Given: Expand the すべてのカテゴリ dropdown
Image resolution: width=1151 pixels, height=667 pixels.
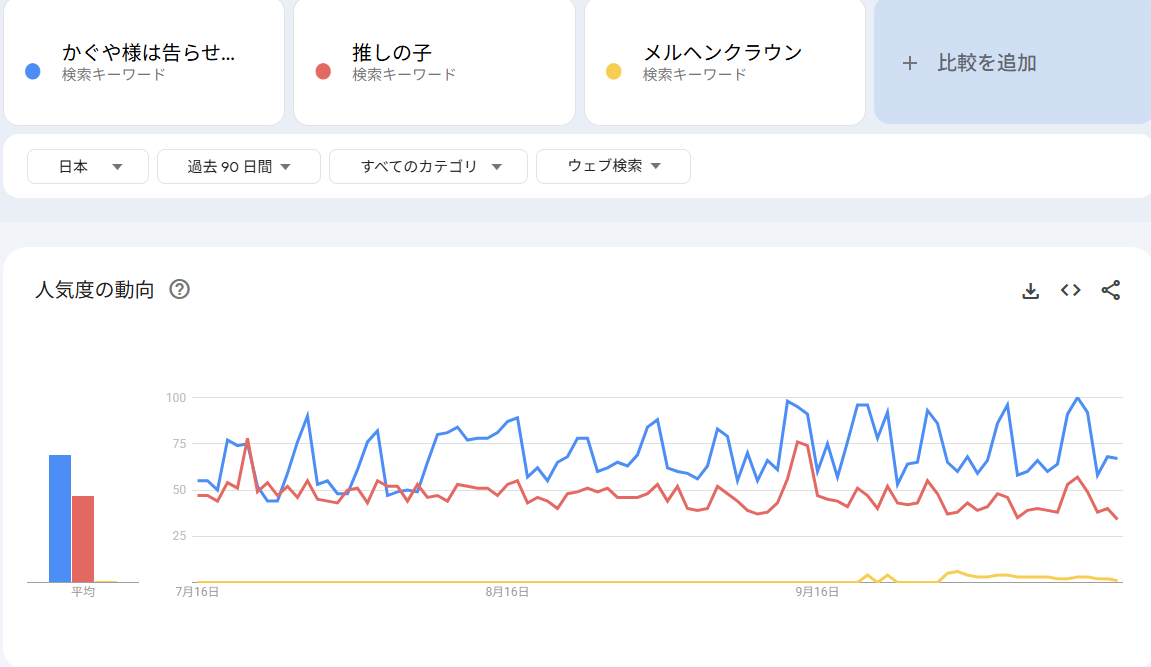Looking at the screenshot, I should tap(428, 167).
